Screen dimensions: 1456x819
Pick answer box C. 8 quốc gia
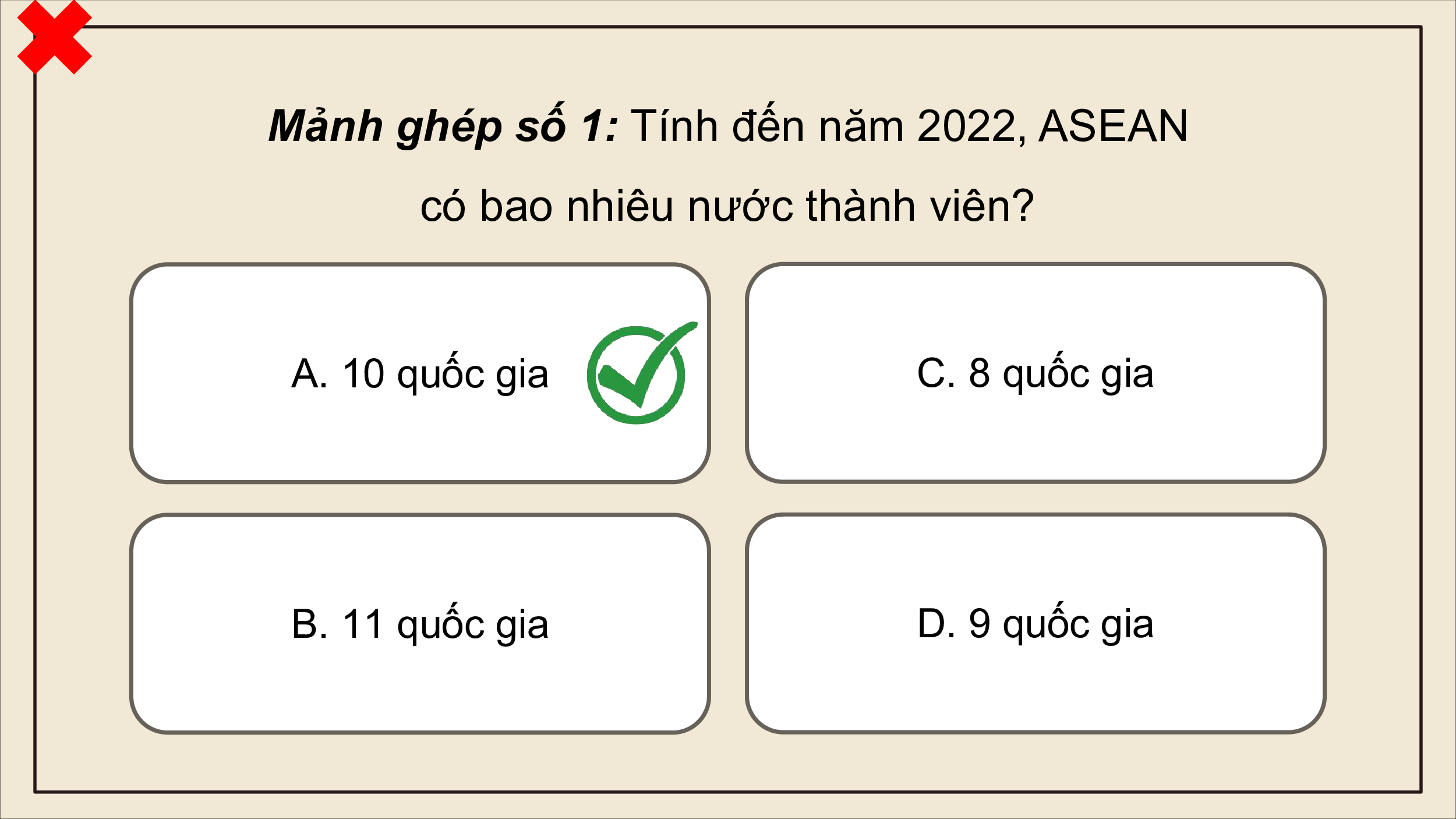(1036, 373)
